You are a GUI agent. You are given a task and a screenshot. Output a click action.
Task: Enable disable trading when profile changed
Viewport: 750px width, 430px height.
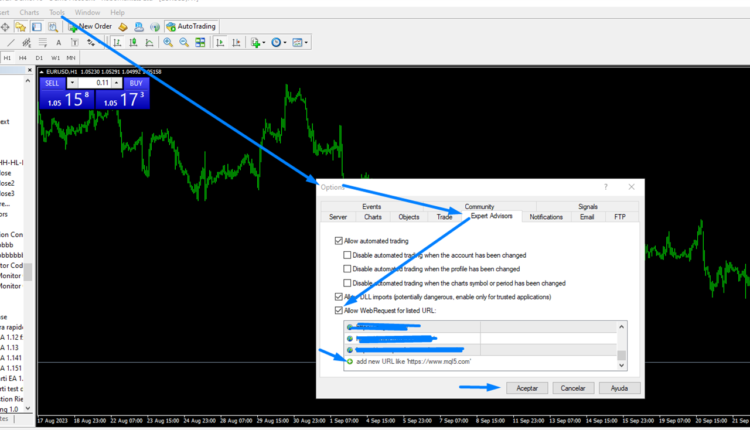[x=348, y=269]
